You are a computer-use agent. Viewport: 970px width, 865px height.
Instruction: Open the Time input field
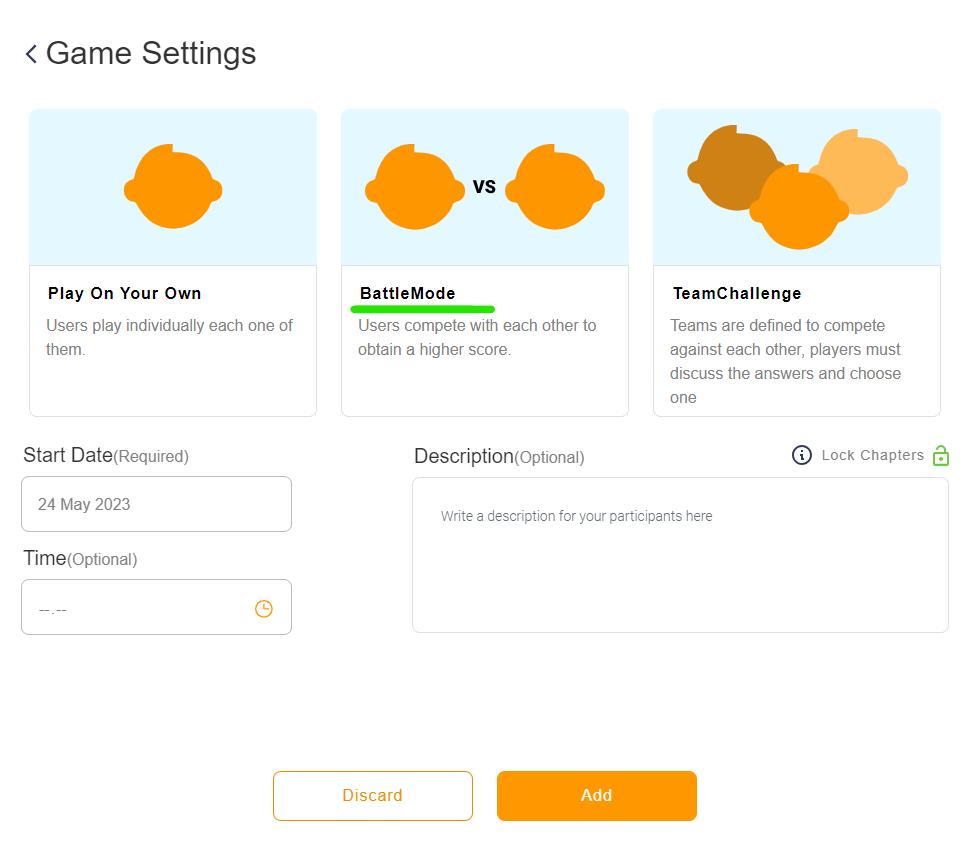click(157, 607)
